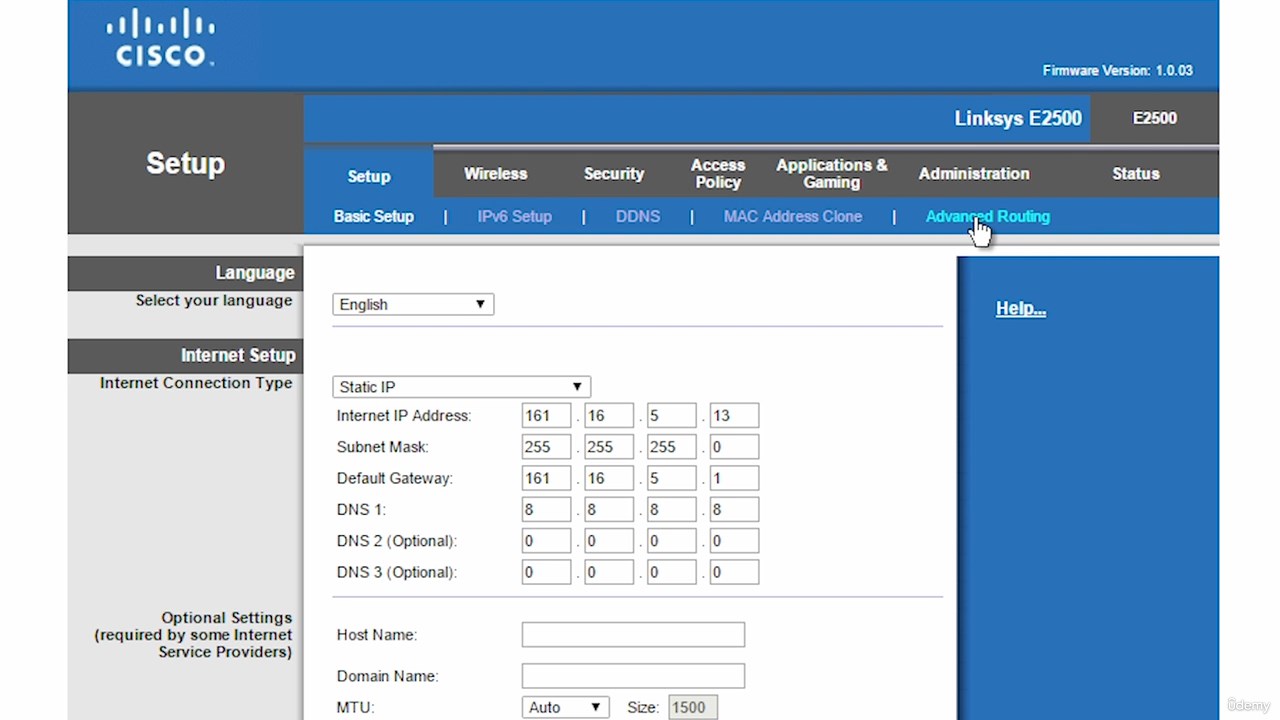
Task: Click Subnet Mask third octet field
Action: coord(671,447)
